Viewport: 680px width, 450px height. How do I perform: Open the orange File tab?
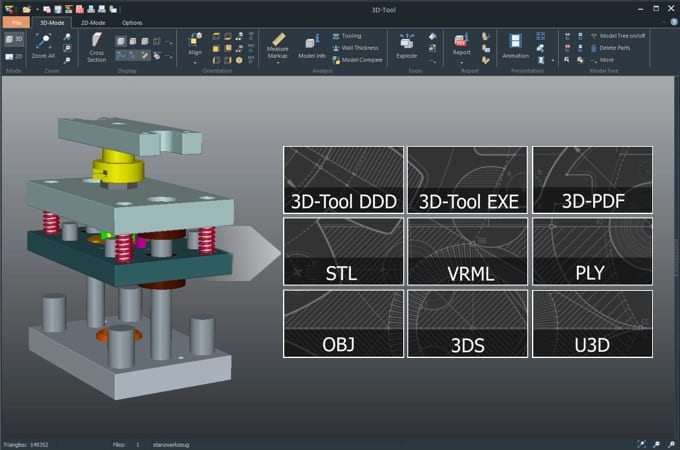(16, 23)
